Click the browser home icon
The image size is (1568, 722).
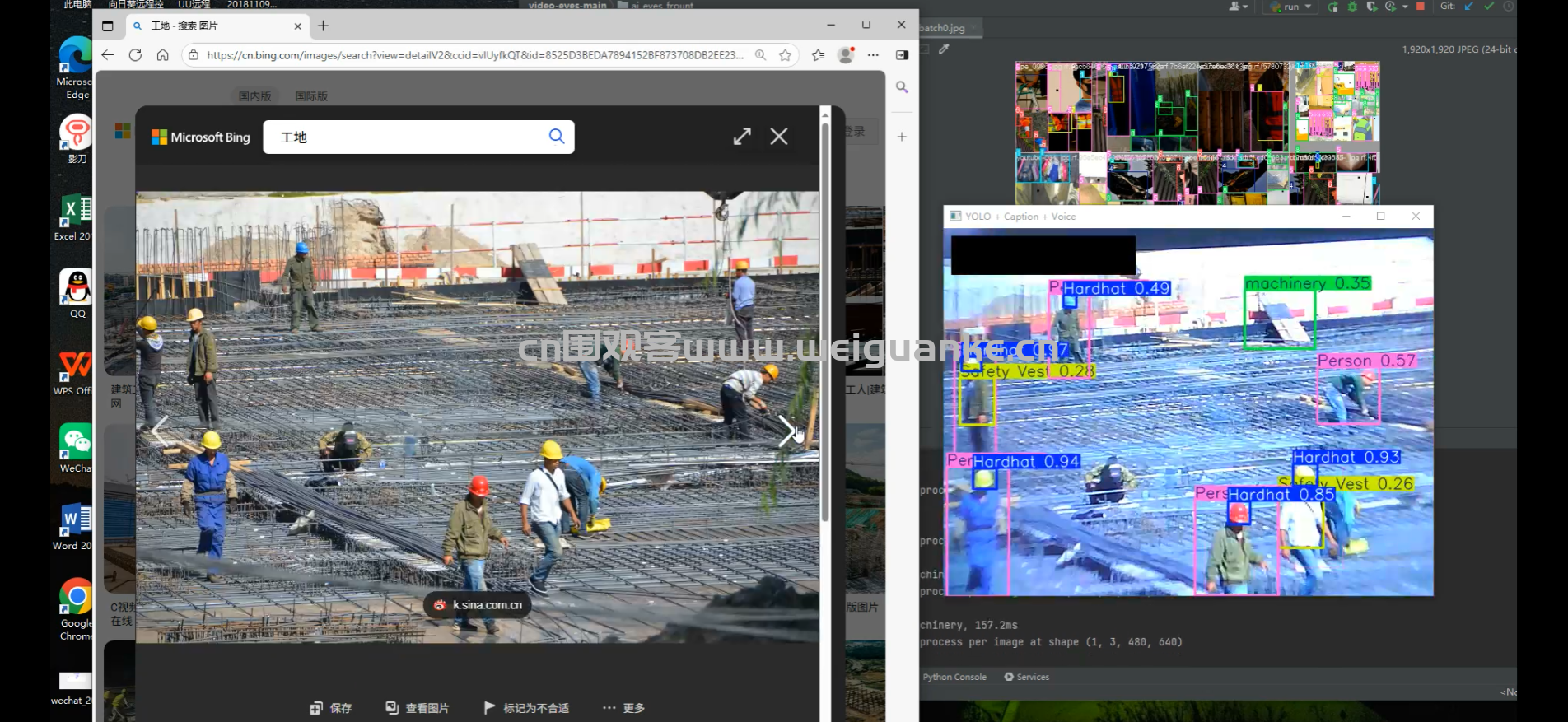click(x=163, y=55)
